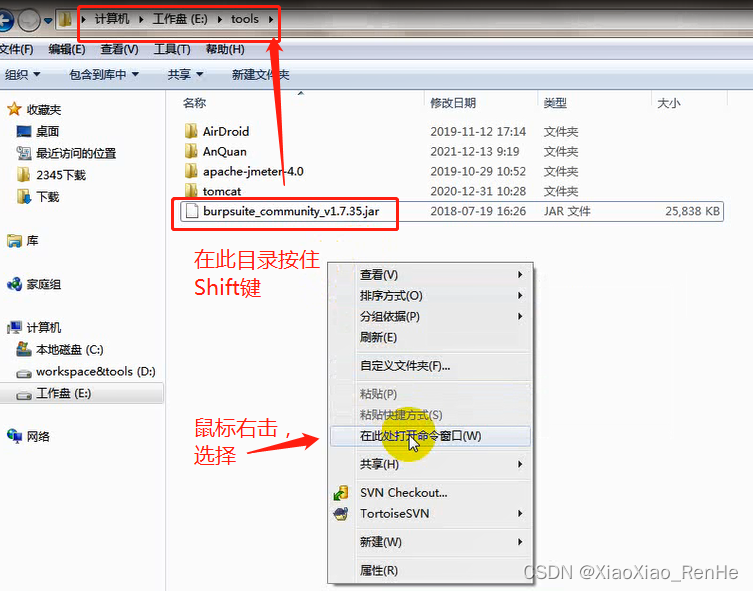Select 工作盘 (E:) in navigation pane
Viewport: 753px width, 591px height.
click(x=63, y=393)
